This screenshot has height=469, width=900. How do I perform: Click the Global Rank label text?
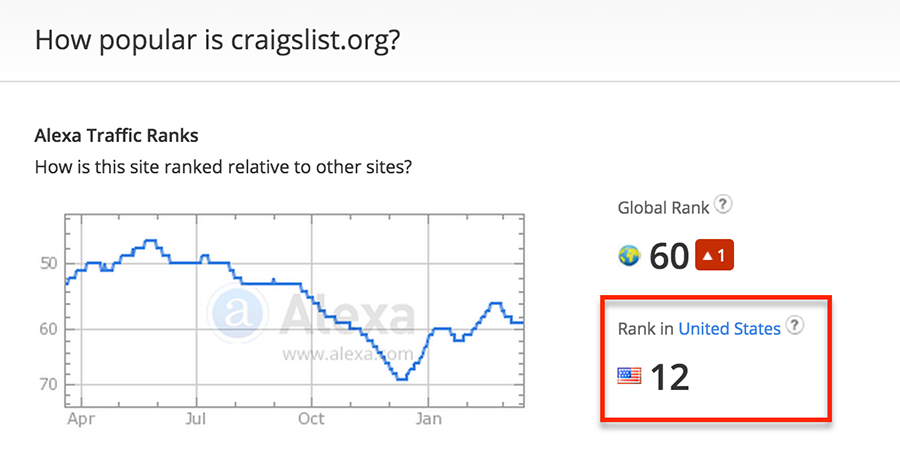pos(664,208)
